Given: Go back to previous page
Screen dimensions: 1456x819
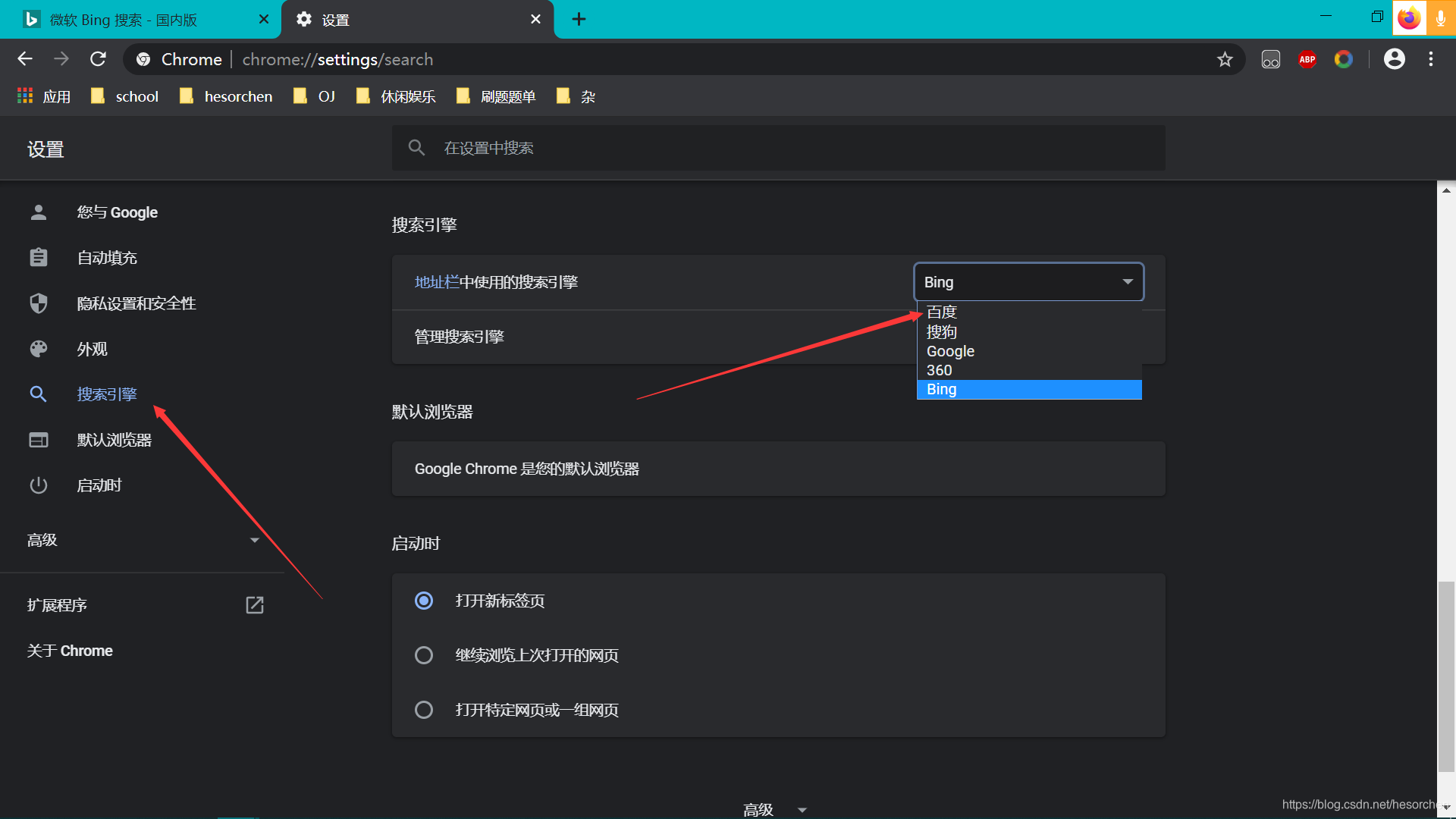Looking at the screenshot, I should point(25,59).
